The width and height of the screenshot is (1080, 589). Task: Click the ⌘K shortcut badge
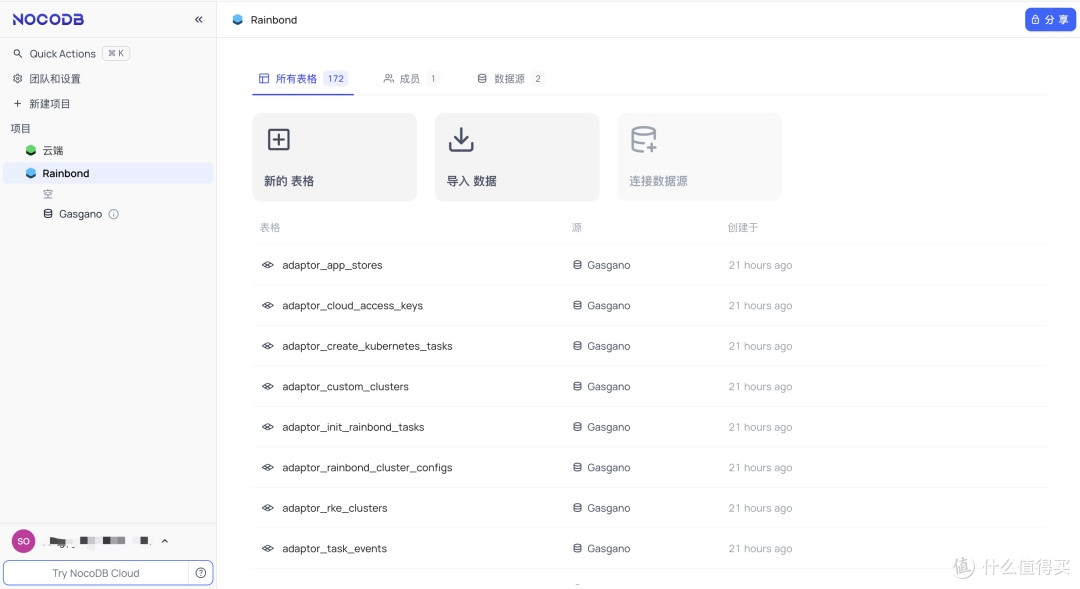(x=116, y=53)
